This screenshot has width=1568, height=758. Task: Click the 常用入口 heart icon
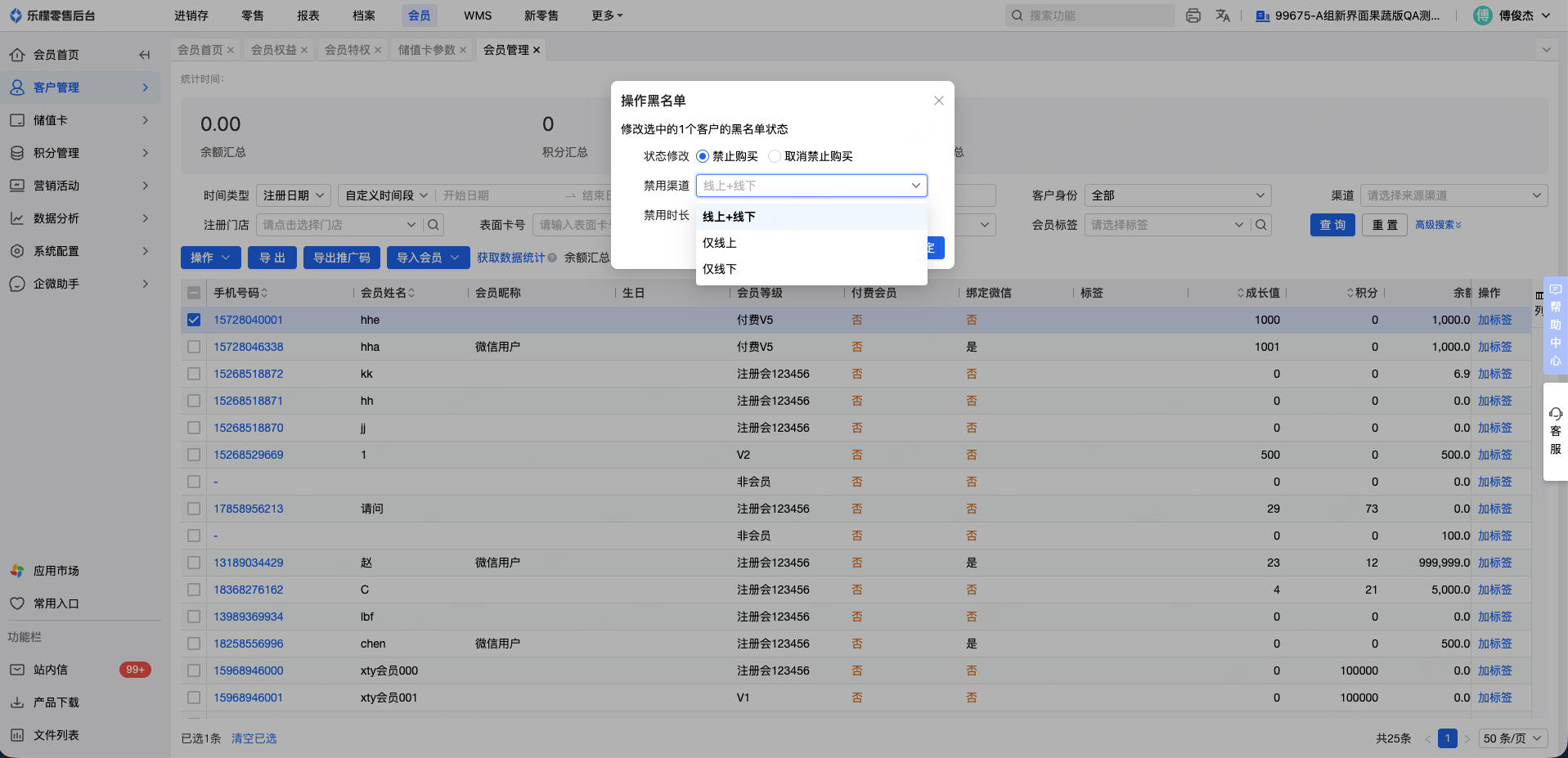(x=17, y=603)
